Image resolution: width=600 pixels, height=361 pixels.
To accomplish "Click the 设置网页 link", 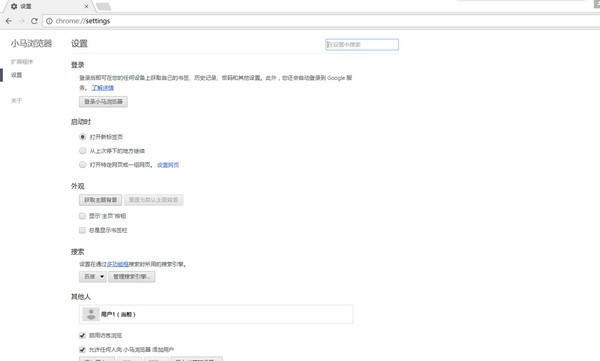I will coord(168,165).
